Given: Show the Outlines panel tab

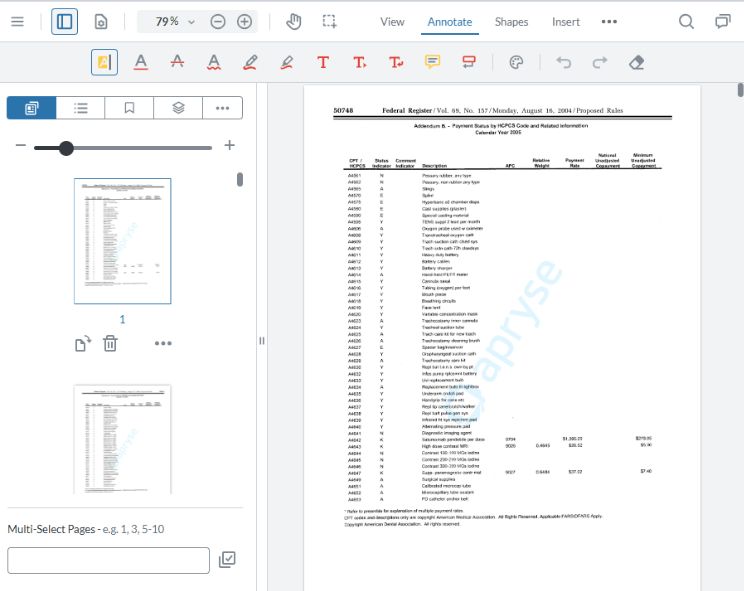Looking at the screenshot, I should [81, 108].
